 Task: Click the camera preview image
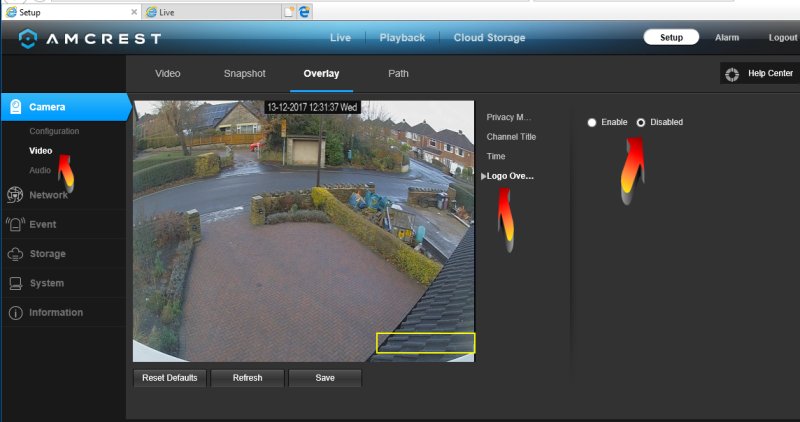click(x=304, y=231)
